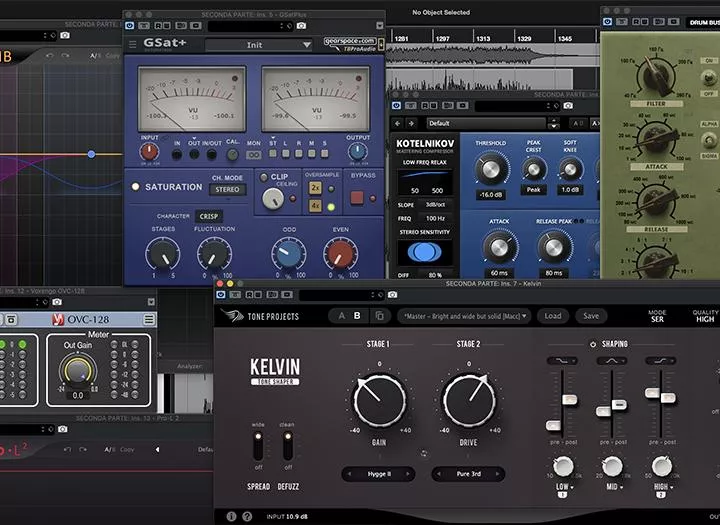Viewport: 720px width, 525px height.
Task: Open the GSat+ Init preset dropdown
Action: (259, 45)
